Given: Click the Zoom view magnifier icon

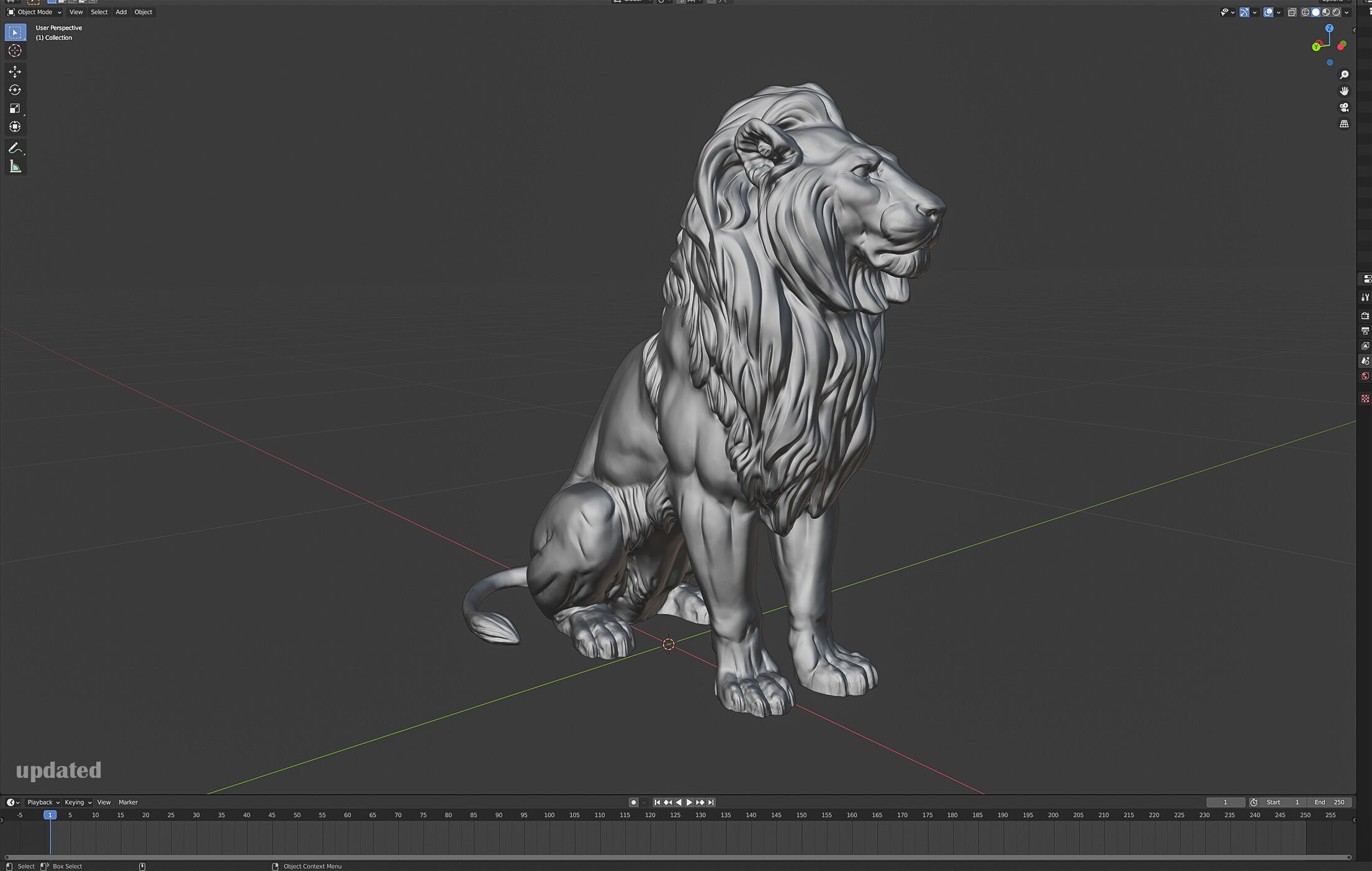Looking at the screenshot, I should point(1344,74).
